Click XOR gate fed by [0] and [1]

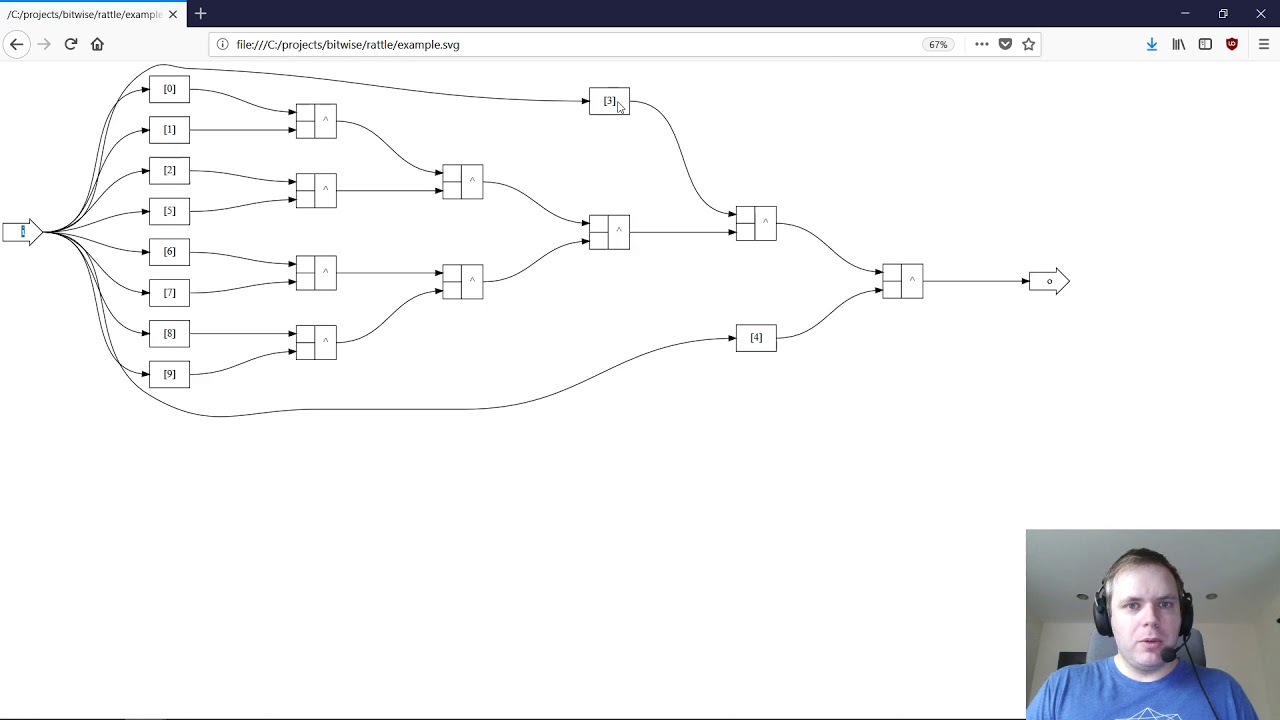(316, 121)
